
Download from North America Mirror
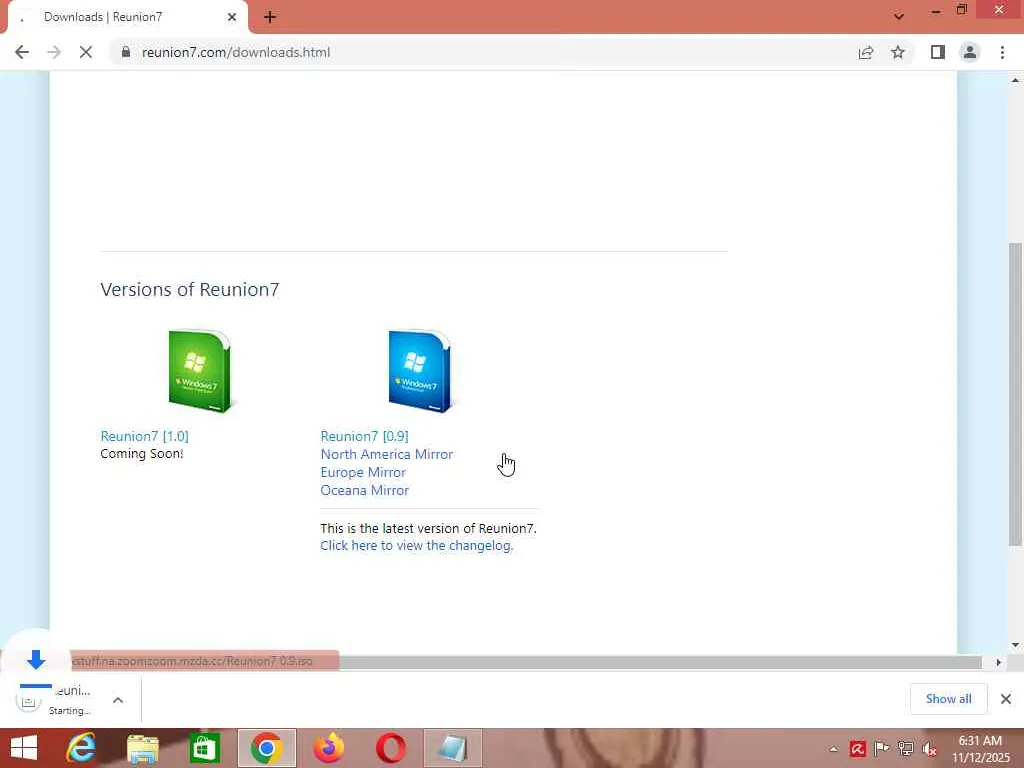[387, 455]
